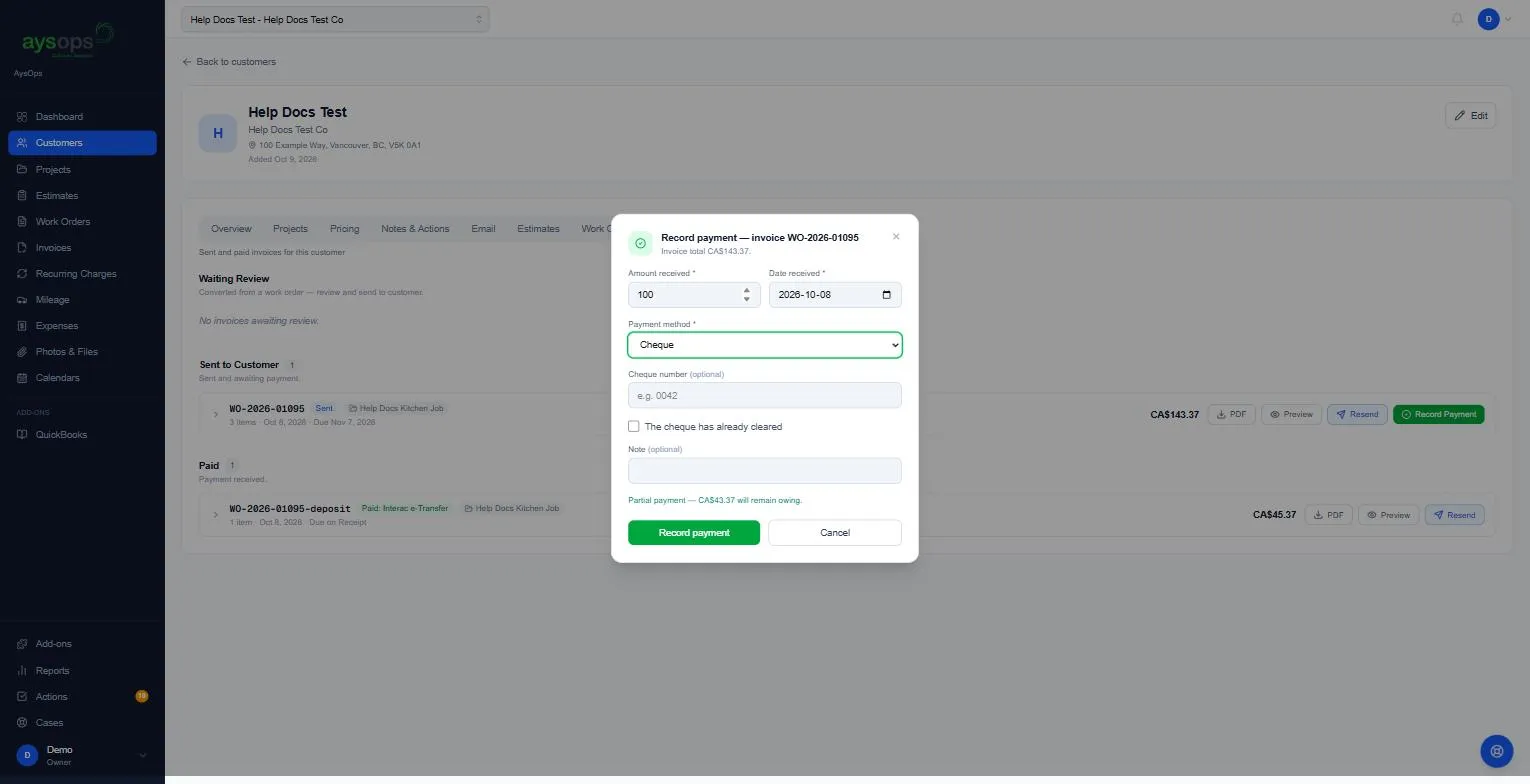Open the notifications bell

pos(1457,19)
